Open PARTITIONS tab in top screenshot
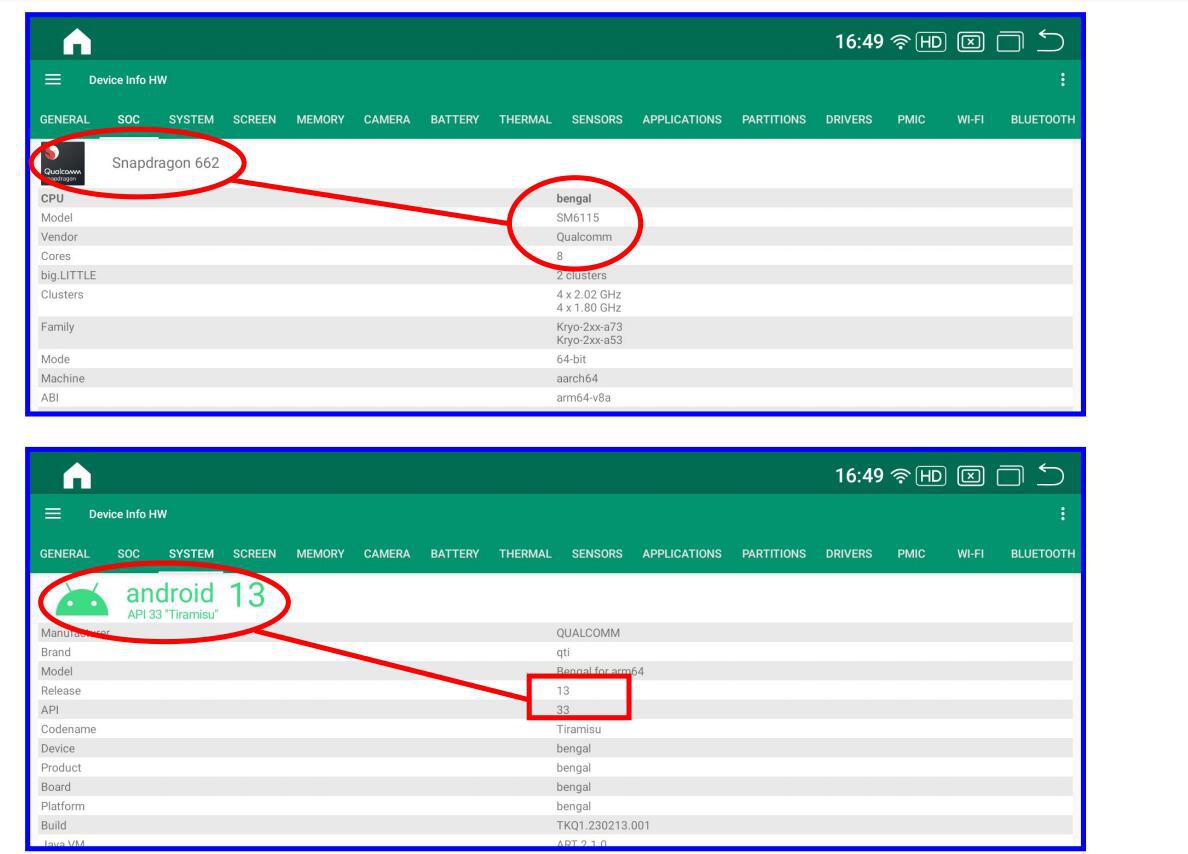Viewport: 1188px width, 854px height. point(774,120)
